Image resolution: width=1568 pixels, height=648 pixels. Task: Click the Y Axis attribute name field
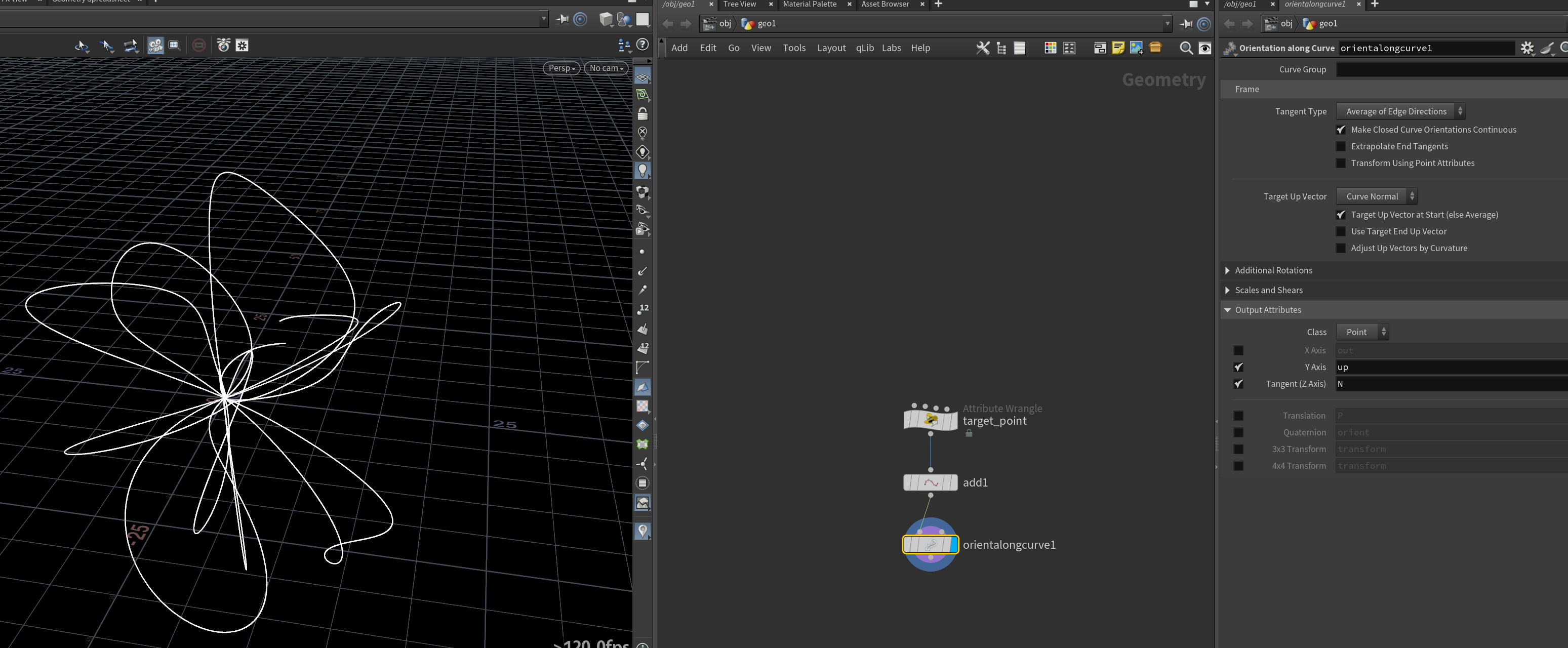tap(1451, 367)
